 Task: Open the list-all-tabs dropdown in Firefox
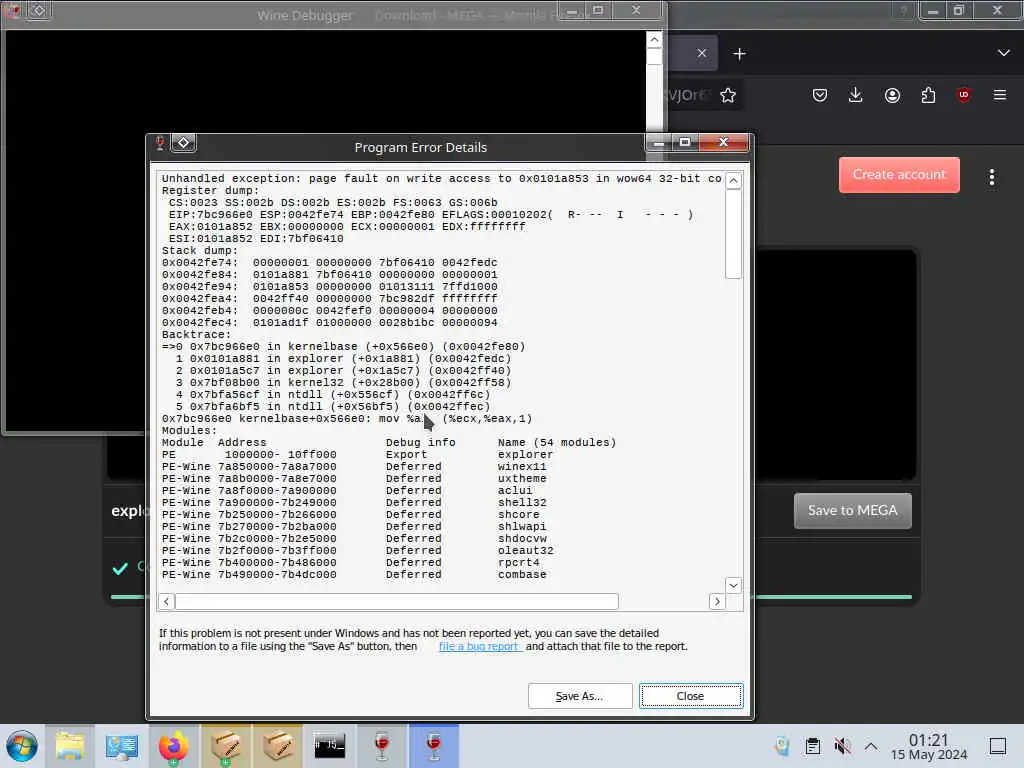tap(1004, 53)
